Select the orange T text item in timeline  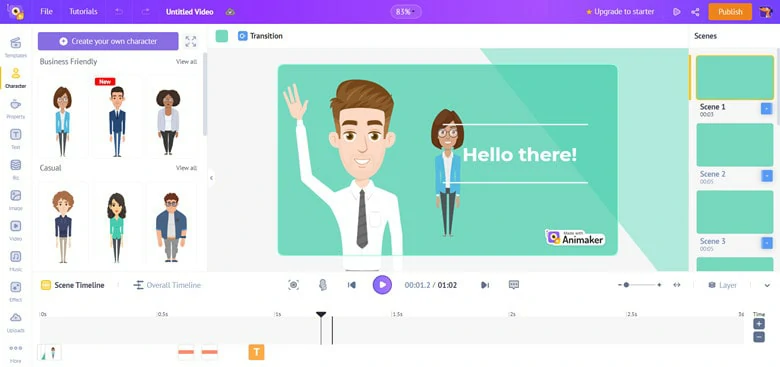tap(256, 352)
